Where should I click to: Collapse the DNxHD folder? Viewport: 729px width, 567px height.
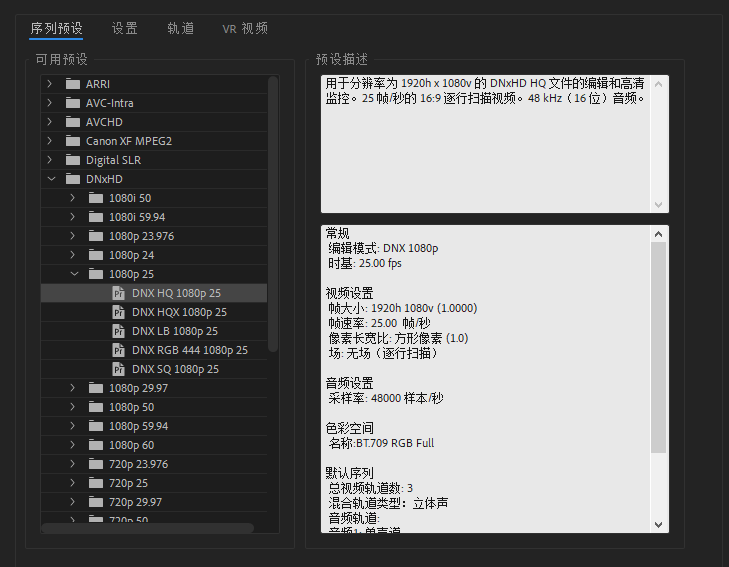[50, 179]
